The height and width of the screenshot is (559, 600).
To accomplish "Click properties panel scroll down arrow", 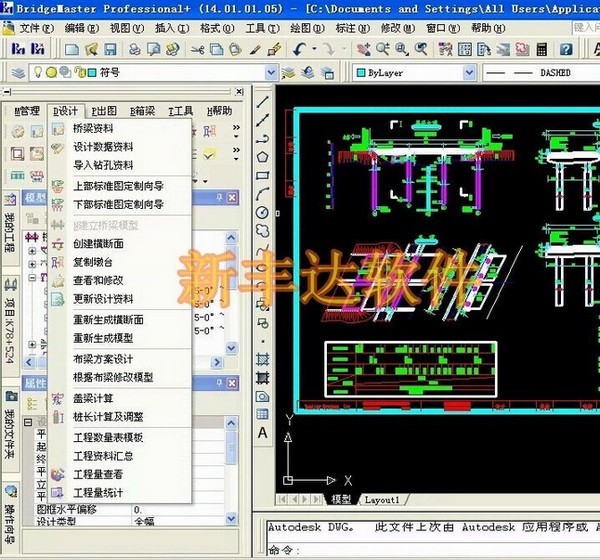I will pyautogui.click(x=231, y=518).
